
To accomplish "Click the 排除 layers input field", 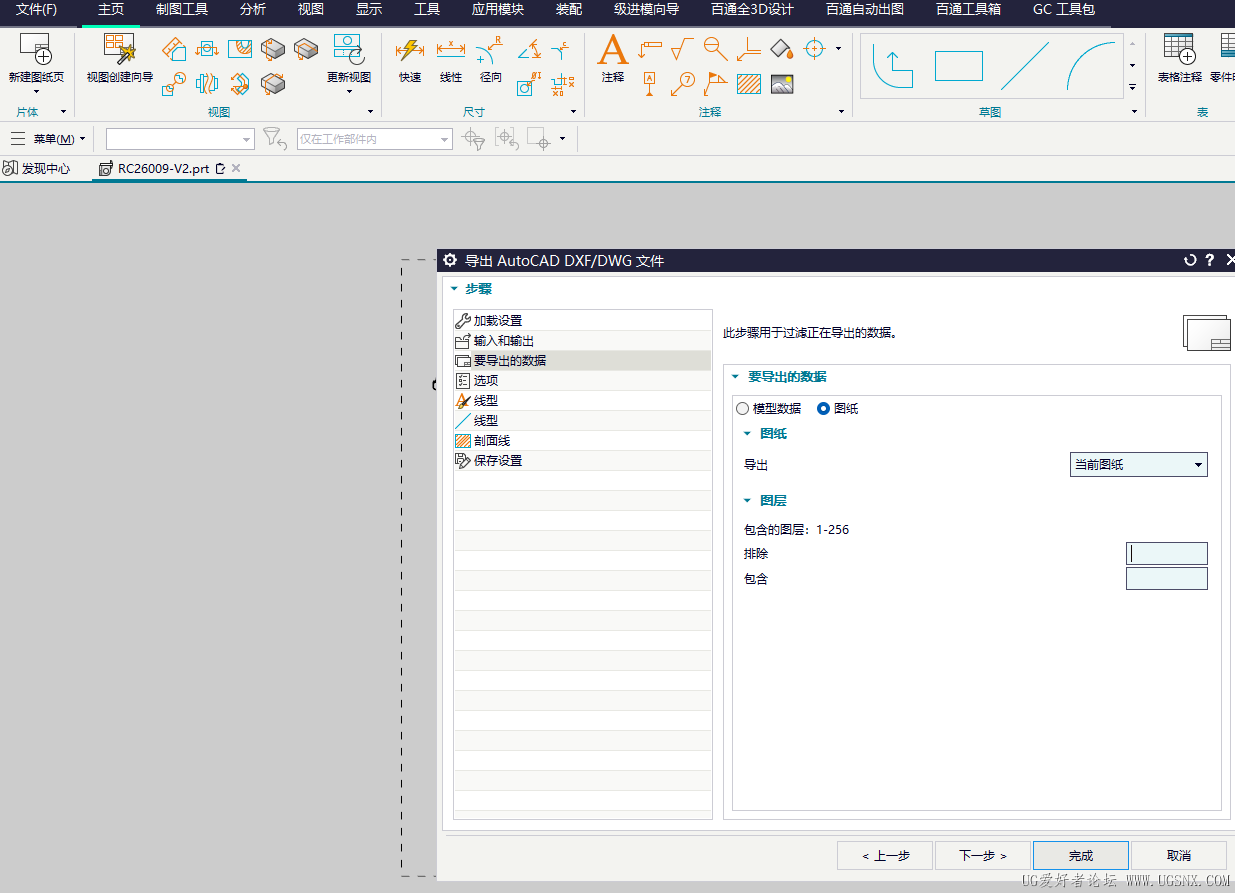I will pos(1166,554).
